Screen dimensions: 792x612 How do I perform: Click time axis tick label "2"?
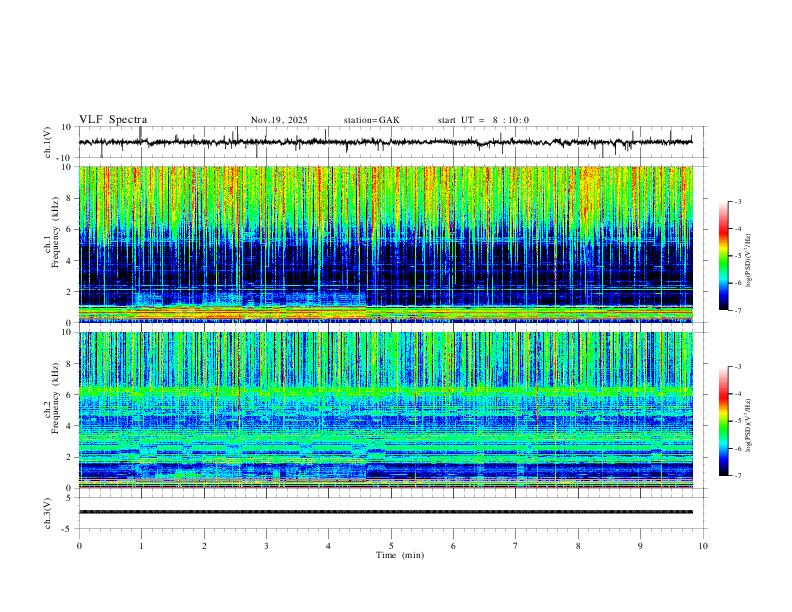(x=204, y=546)
